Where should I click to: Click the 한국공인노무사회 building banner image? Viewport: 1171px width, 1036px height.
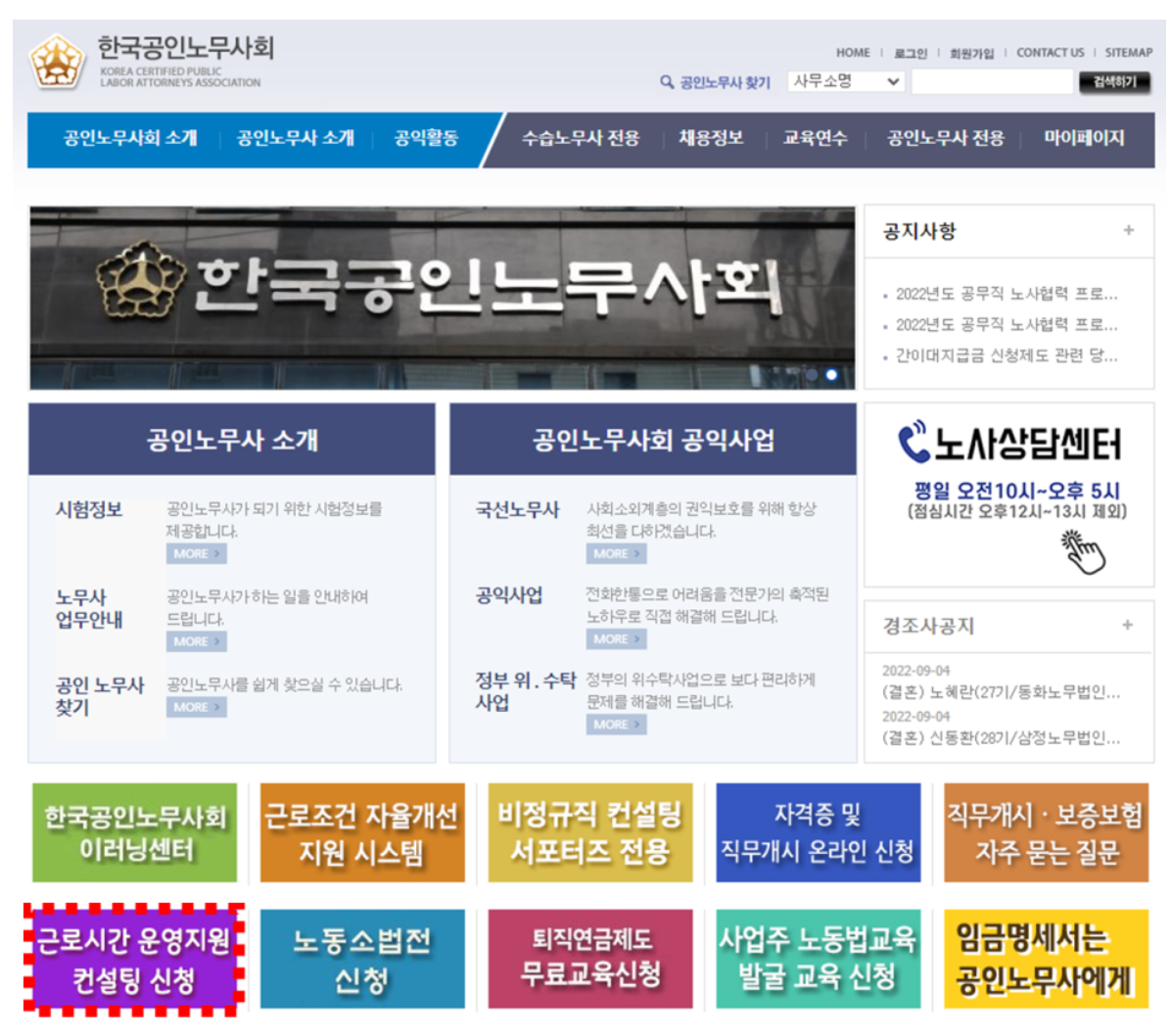tap(443, 298)
